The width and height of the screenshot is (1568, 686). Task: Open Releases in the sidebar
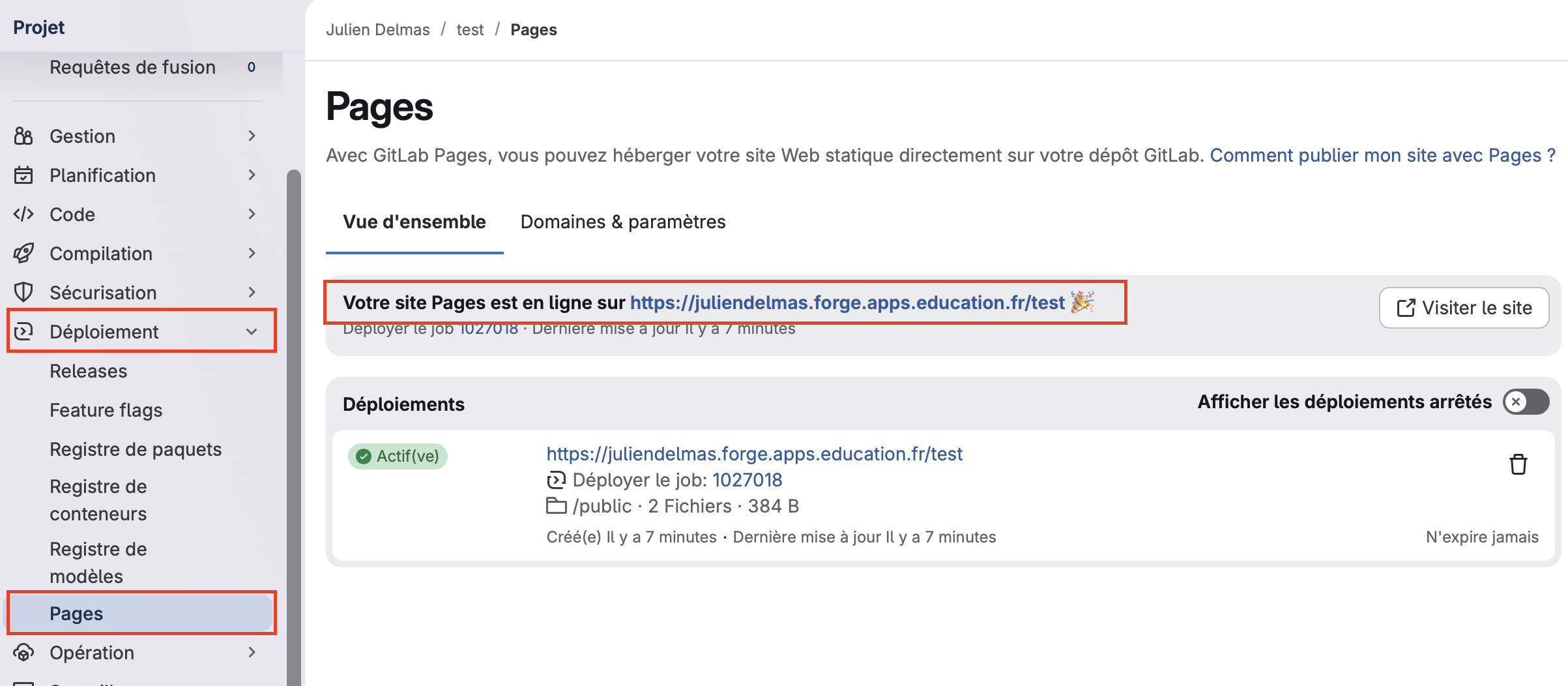[89, 371]
